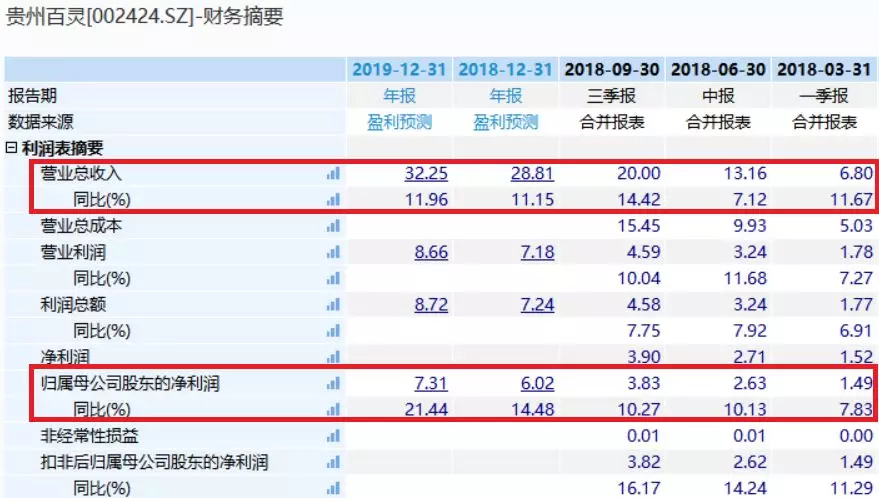
Task: Click the 数据来源 row label
Action: point(40,122)
